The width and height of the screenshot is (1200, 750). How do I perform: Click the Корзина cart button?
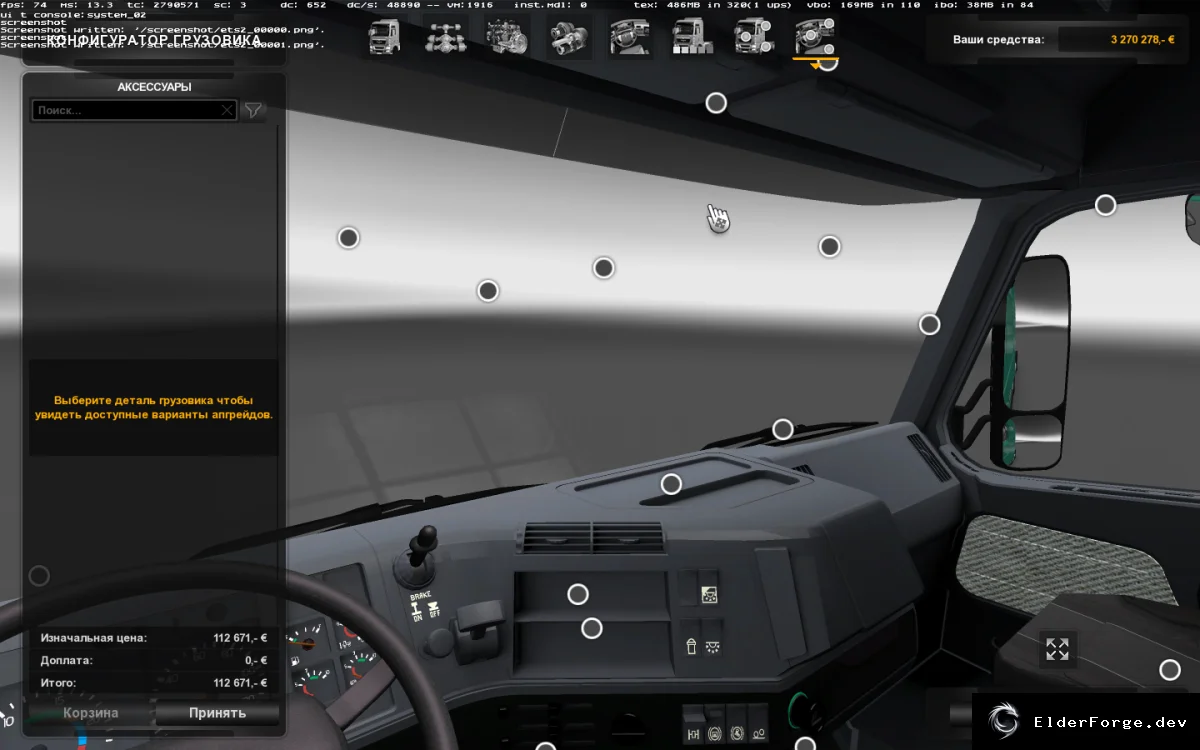pos(91,713)
